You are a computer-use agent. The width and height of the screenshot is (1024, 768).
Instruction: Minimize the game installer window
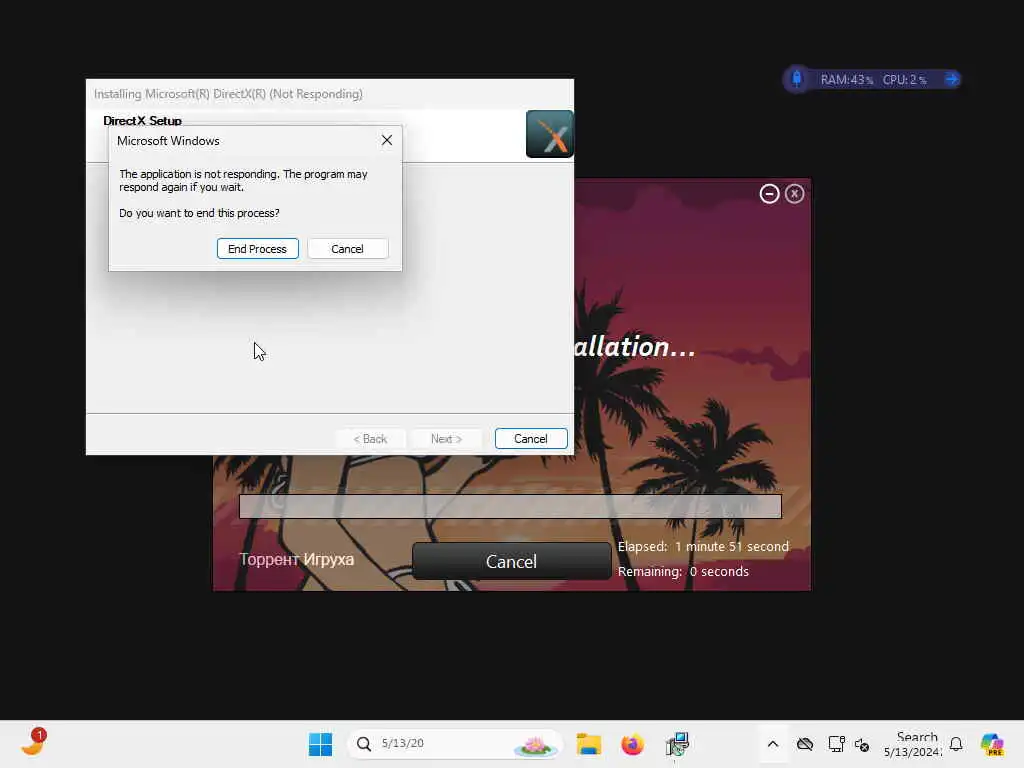coord(769,194)
